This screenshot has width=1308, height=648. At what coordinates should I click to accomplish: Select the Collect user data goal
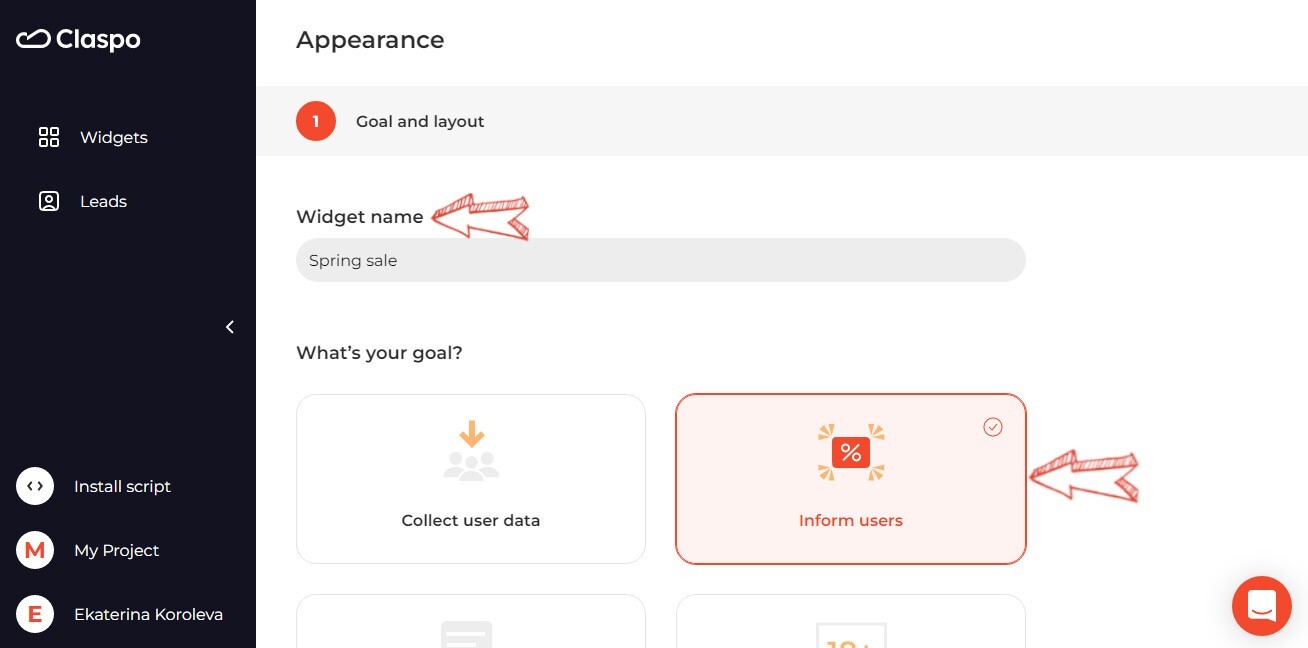tap(471, 479)
